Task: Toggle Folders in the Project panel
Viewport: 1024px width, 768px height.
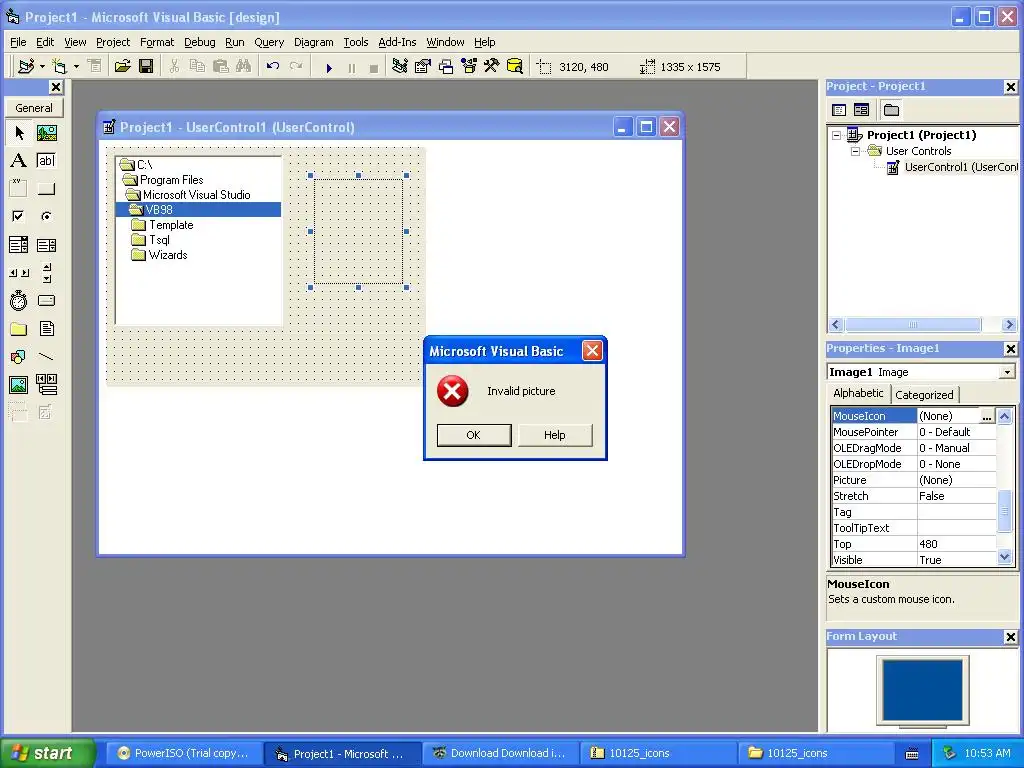Action: [891, 110]
